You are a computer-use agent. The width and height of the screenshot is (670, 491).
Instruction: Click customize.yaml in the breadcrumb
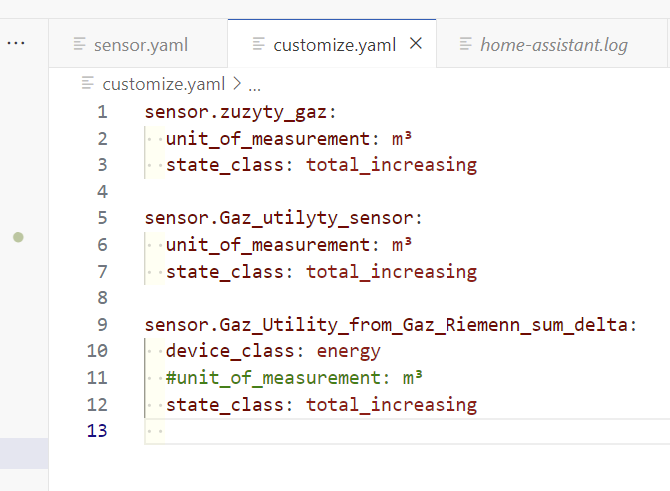click(164, 84)
